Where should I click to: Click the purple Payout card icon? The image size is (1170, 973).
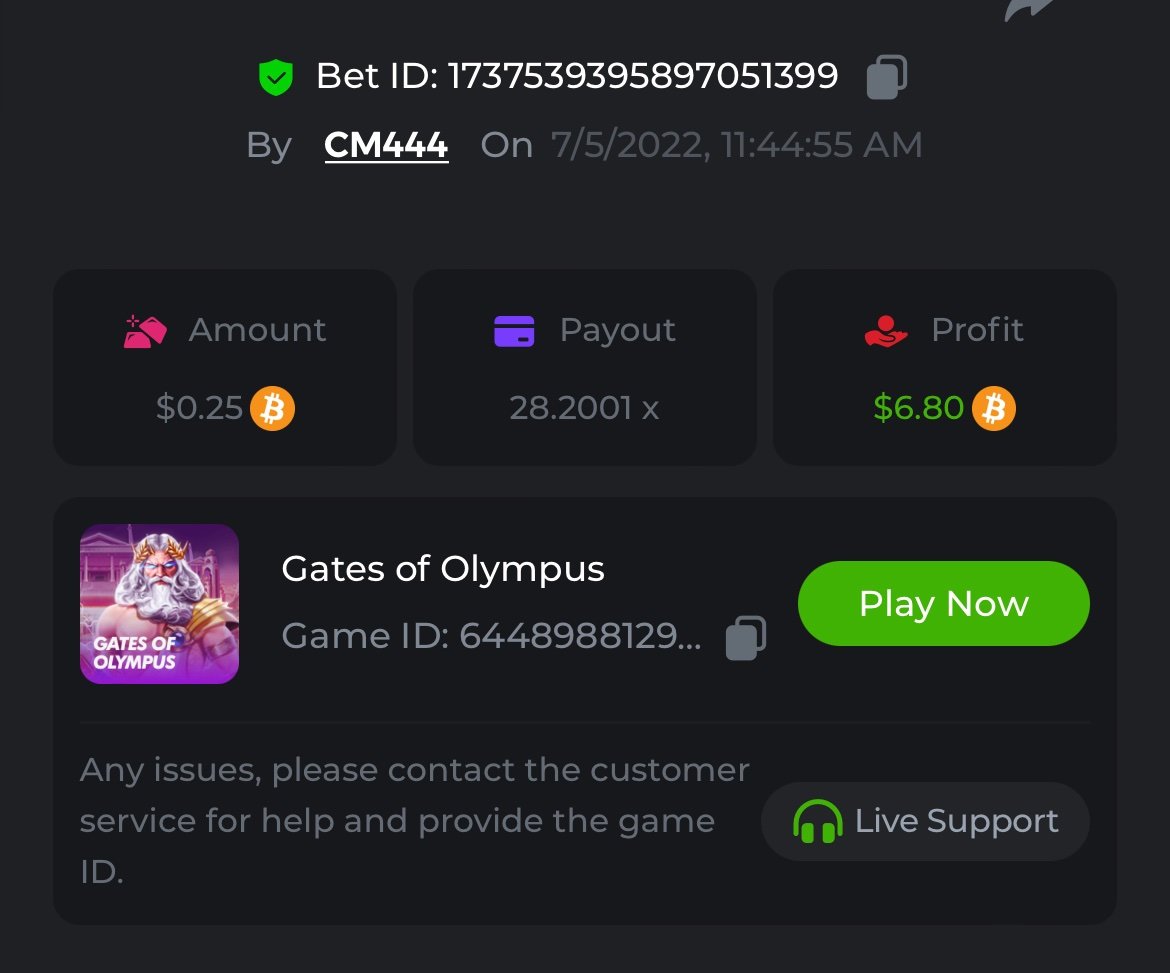[x=514, y=331]
